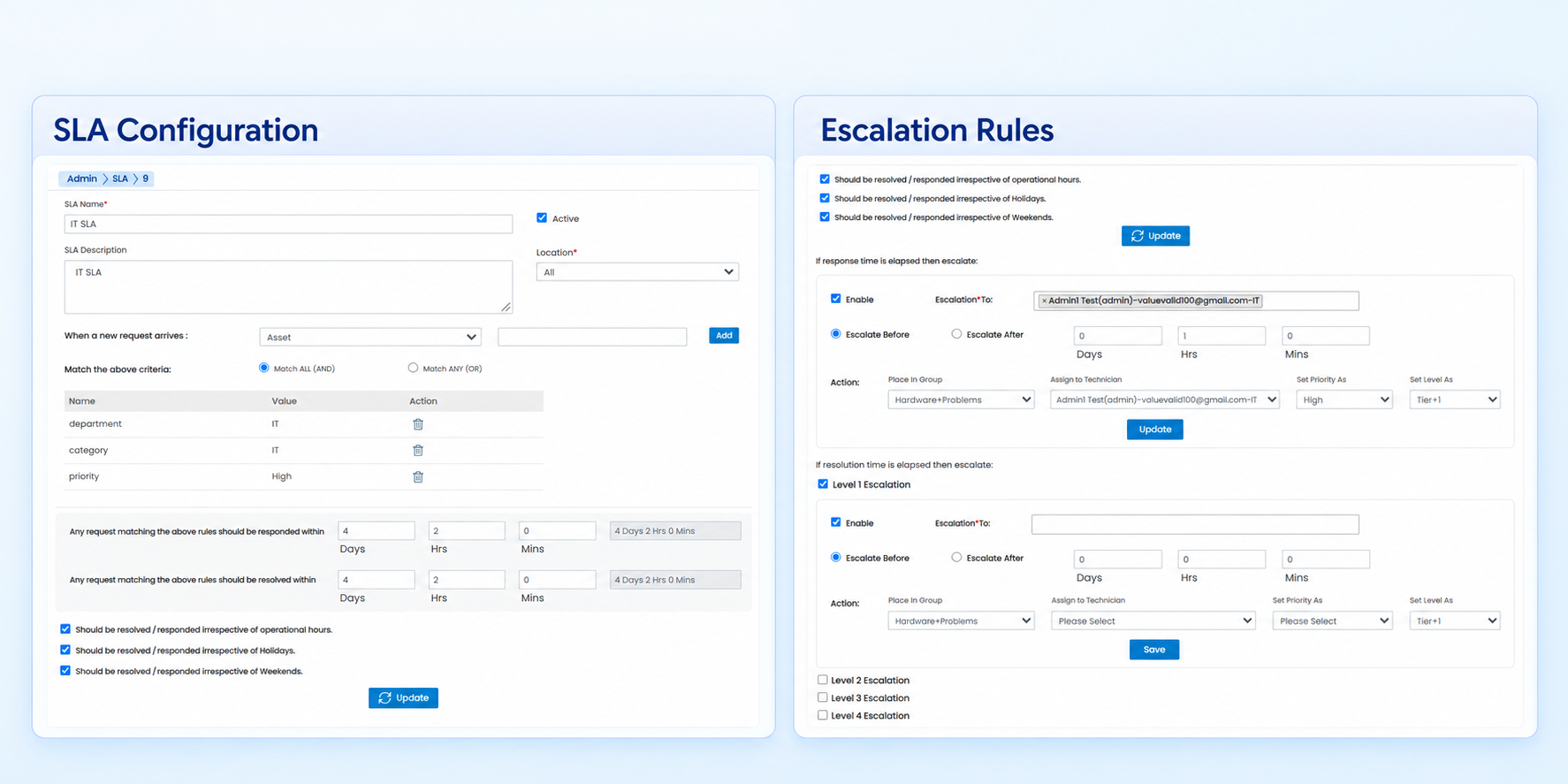1568x784 pixels.
Task: Open Set Priority As dropdown showing High
Action: tap(1344, 400)
